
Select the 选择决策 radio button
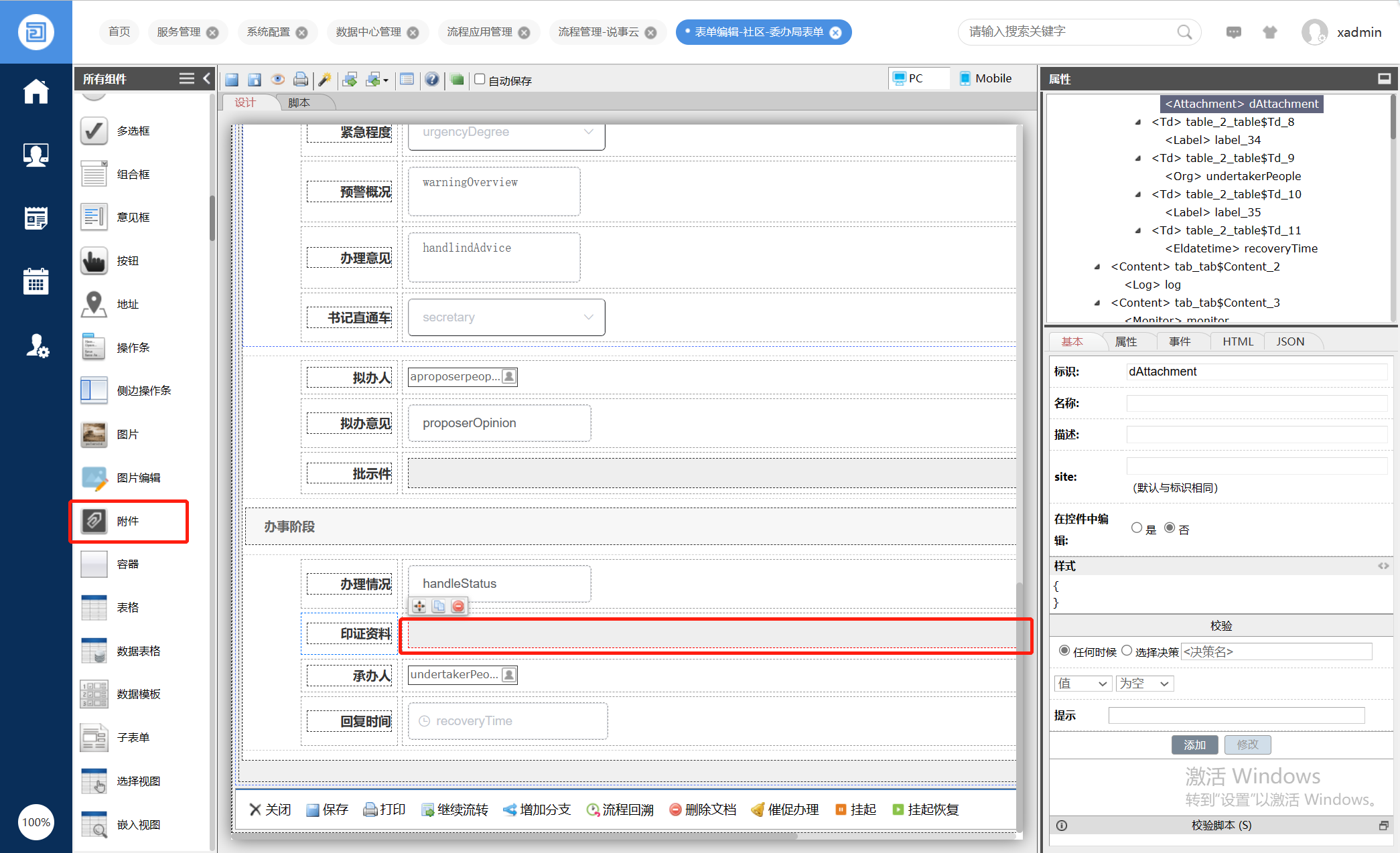click(1127, 650)
